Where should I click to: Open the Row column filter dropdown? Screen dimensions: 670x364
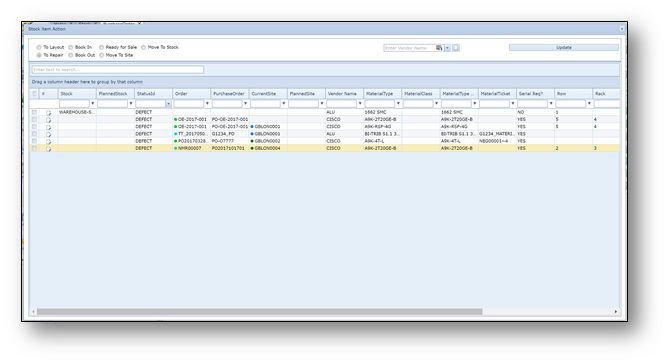pyautogui.click(x=589, y=103)
